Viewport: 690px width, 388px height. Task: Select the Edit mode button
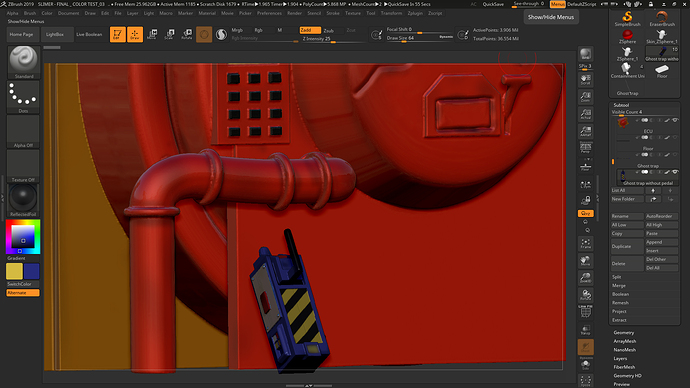[117, 34]
